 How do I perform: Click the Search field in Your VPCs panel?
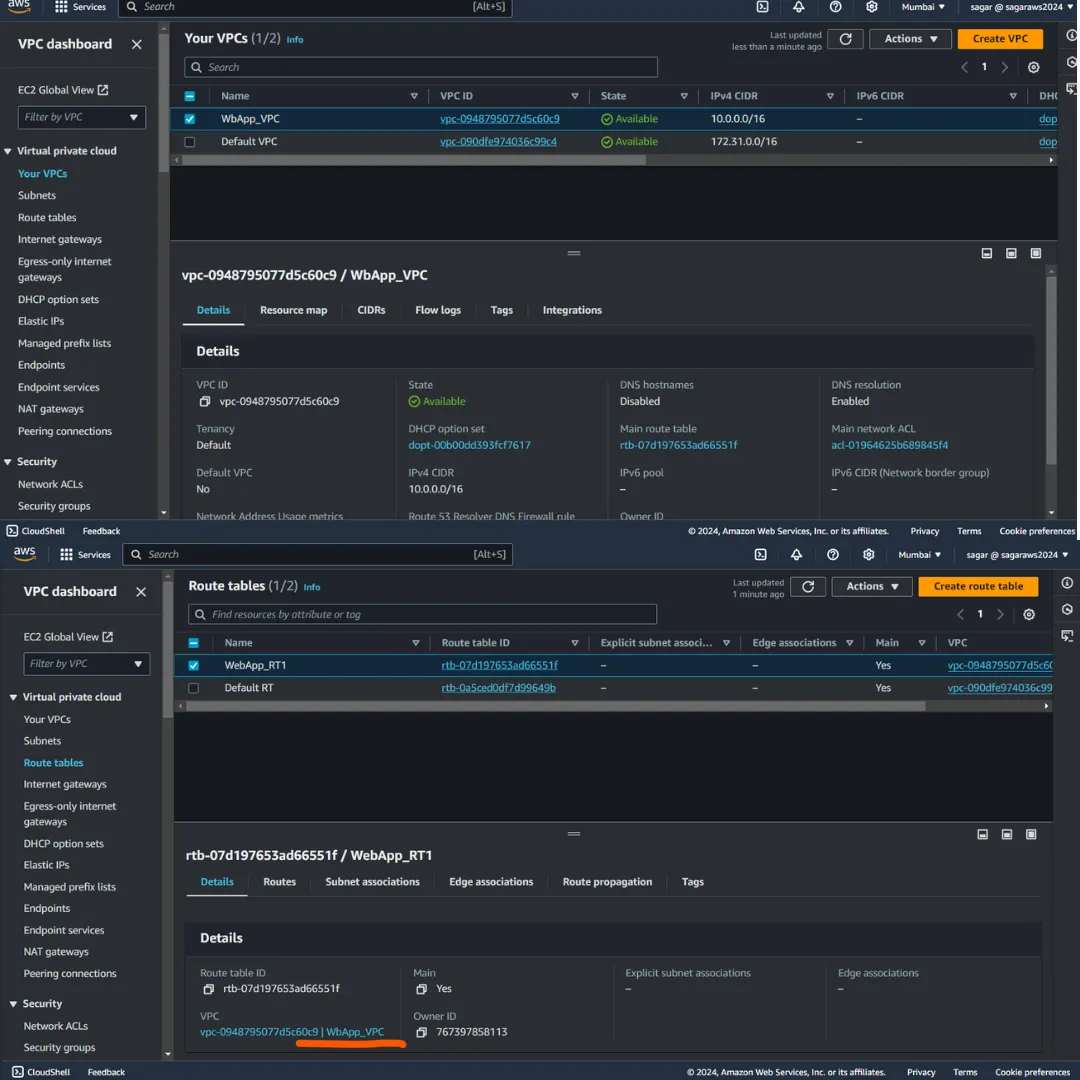pyautogui.click(x=421, y=67)
